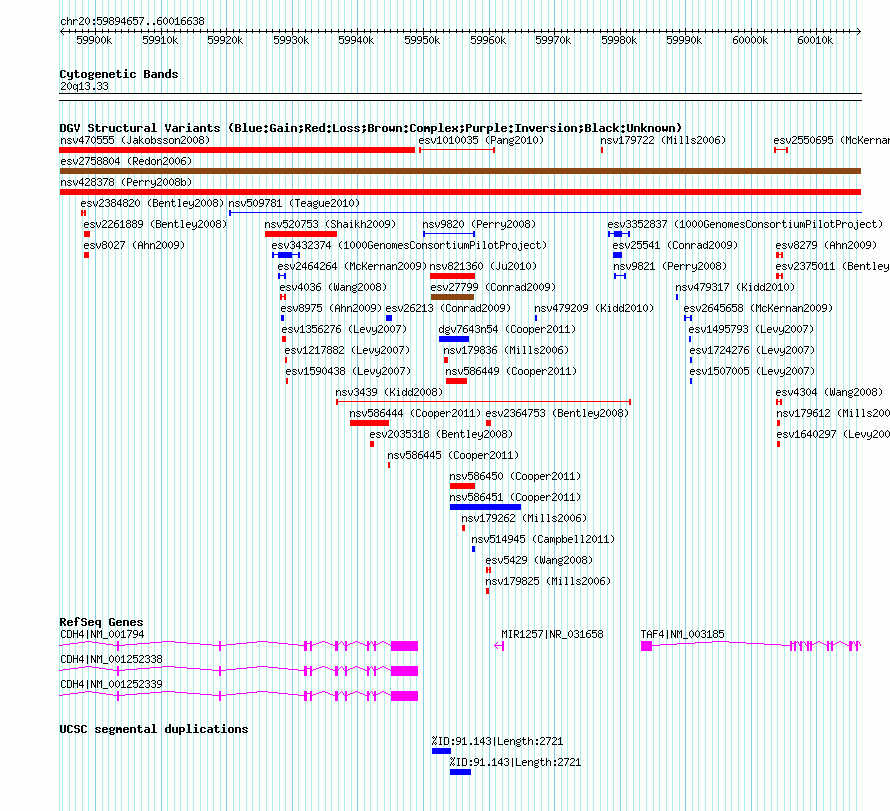Click the 59900k ruler position label
The image size is (890, 811).
94,40
